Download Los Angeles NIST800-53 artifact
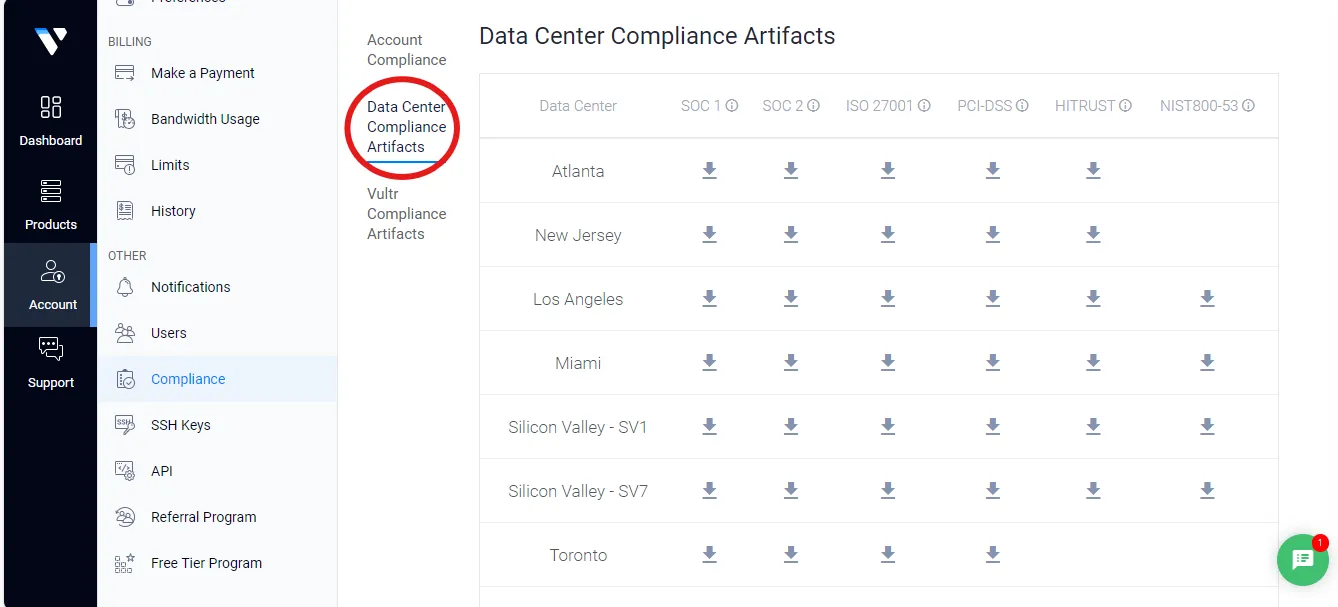Screen dimensions: 1338x607 [x=1207, y=299]
